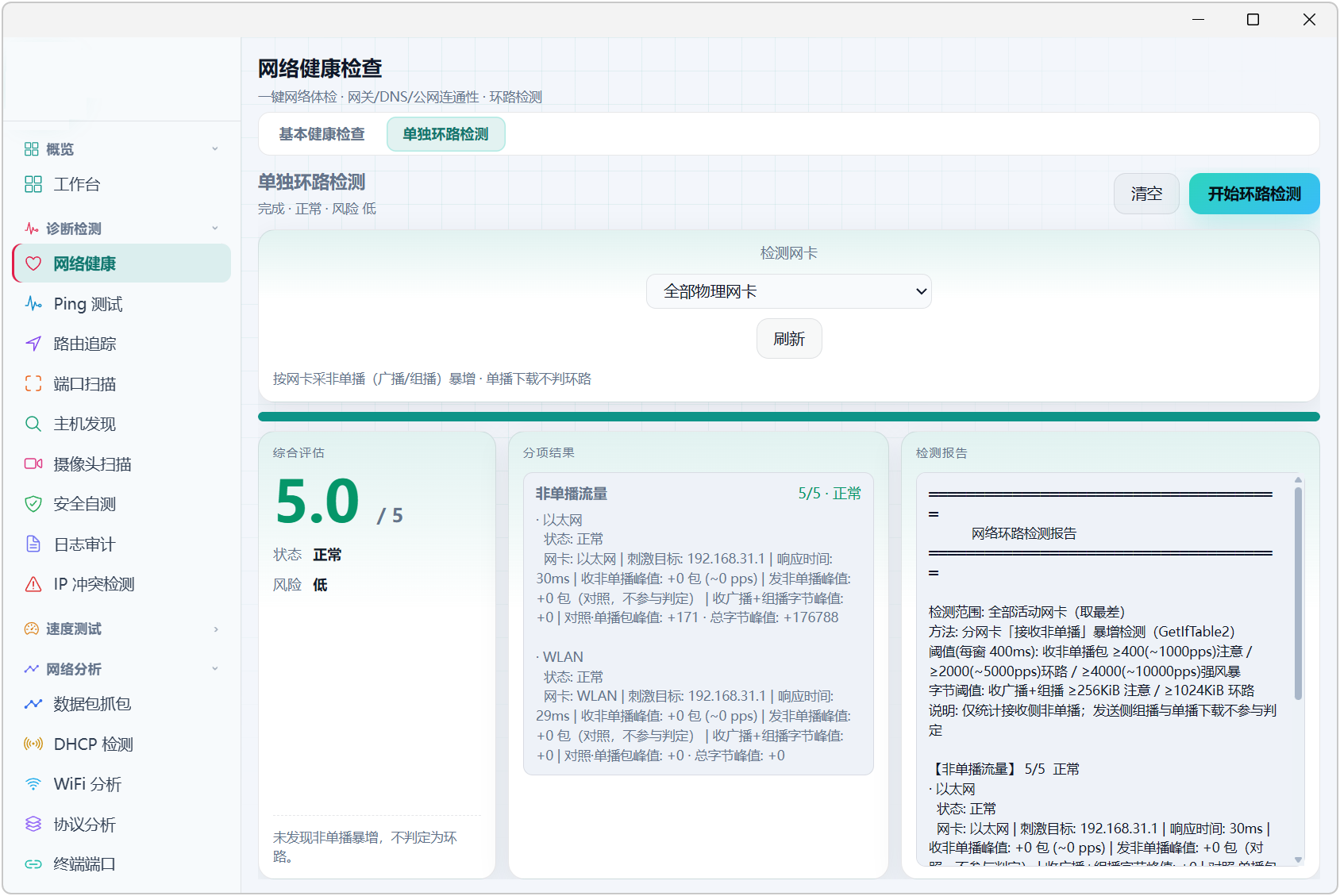1340x896 pixels.
Task: Go to Ping 测试 page
Action: [121, 304]
